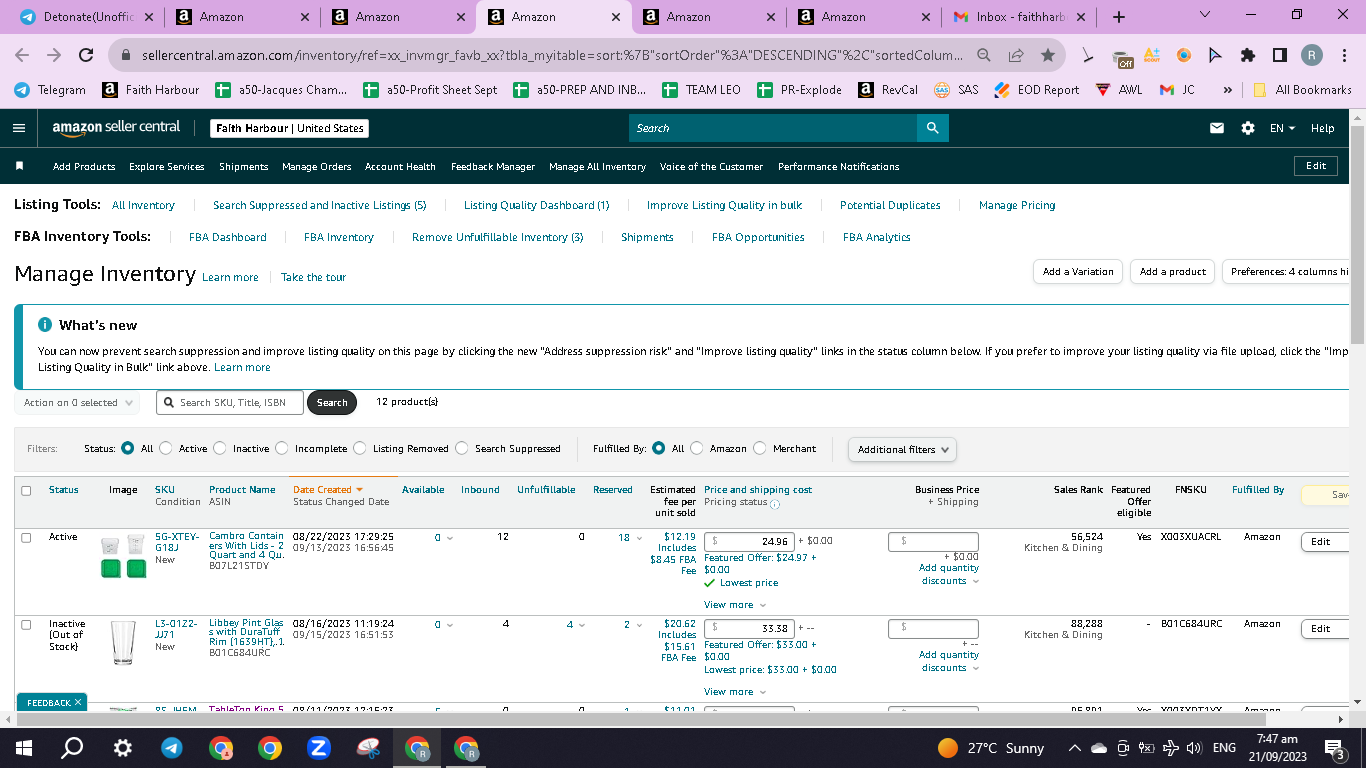Viewport: 1366px width, 768px height.
Task: Open the Telegram bookmark in bookmarks bar
Action: tap(50, 90)
